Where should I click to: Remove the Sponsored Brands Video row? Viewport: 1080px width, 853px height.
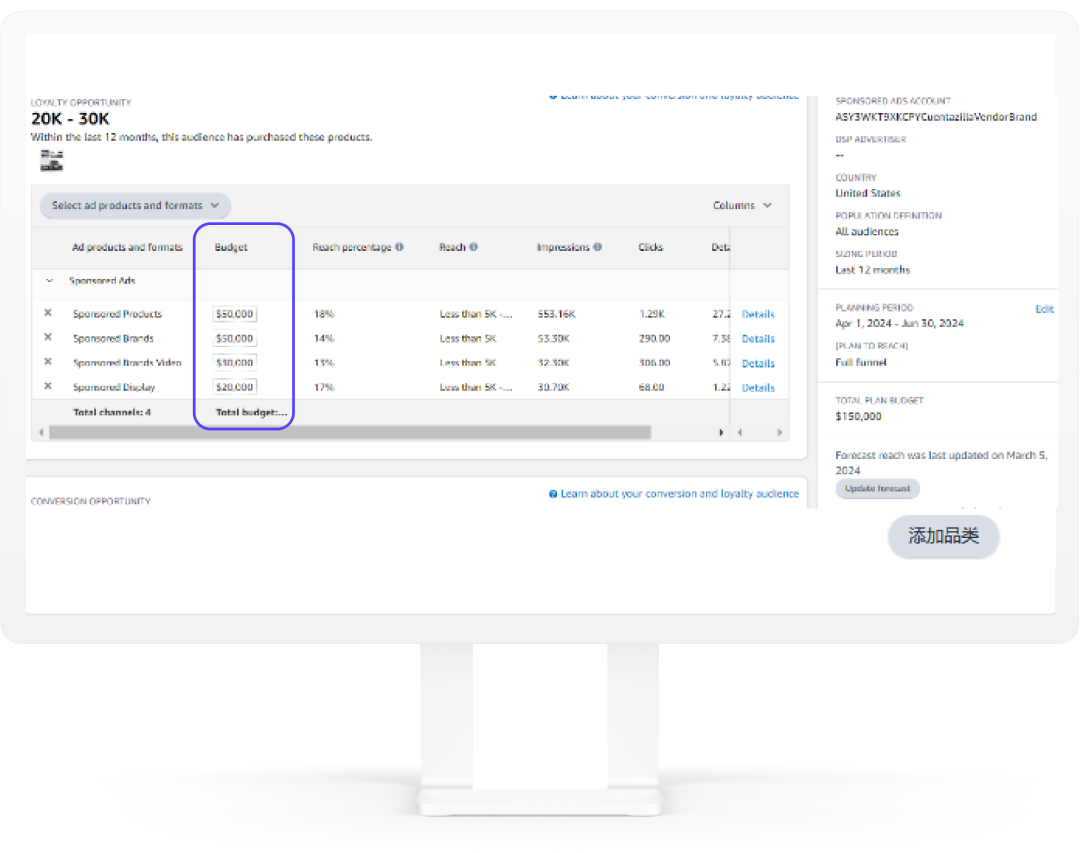(47, 362)
